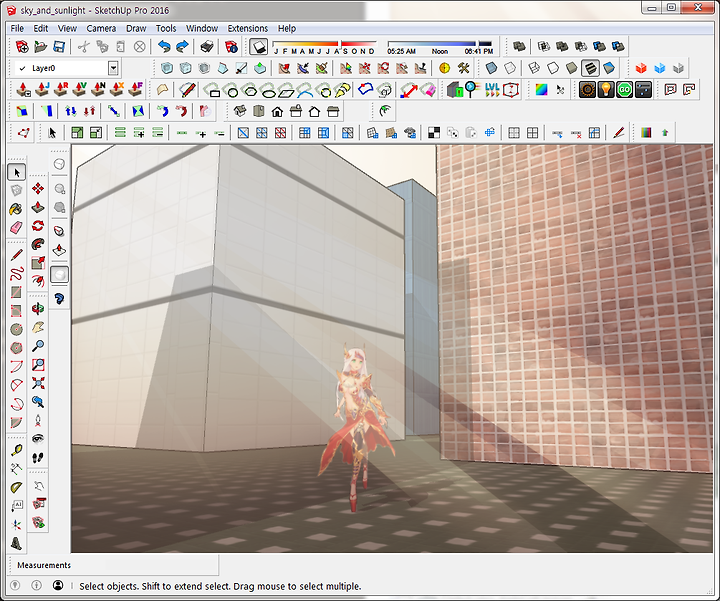
Task: Click the LVL plugin icon
Action: pyautogui.click(x=492, y=90)
